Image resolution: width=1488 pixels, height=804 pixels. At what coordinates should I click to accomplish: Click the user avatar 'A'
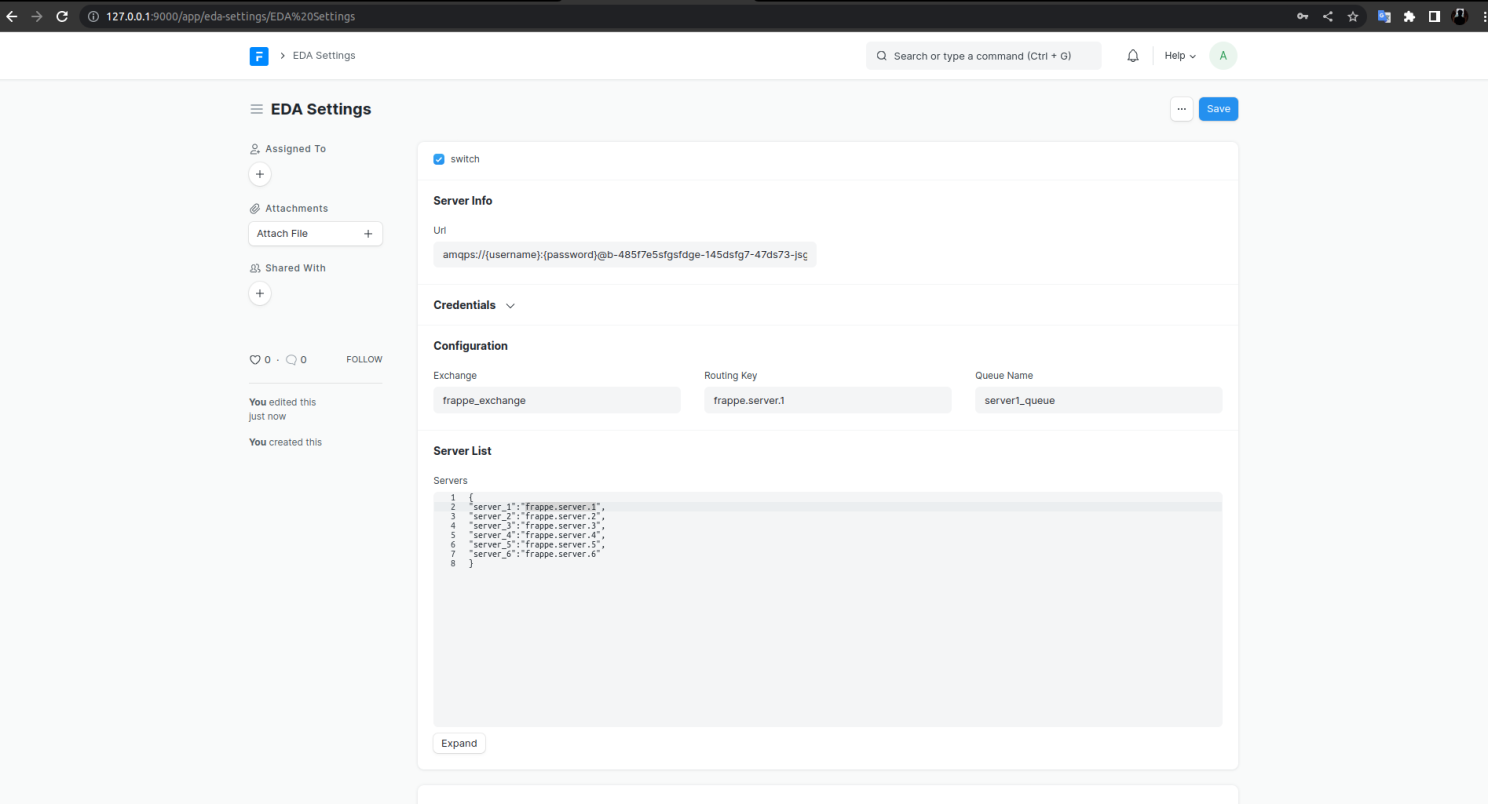click(x=1223, y=56)
